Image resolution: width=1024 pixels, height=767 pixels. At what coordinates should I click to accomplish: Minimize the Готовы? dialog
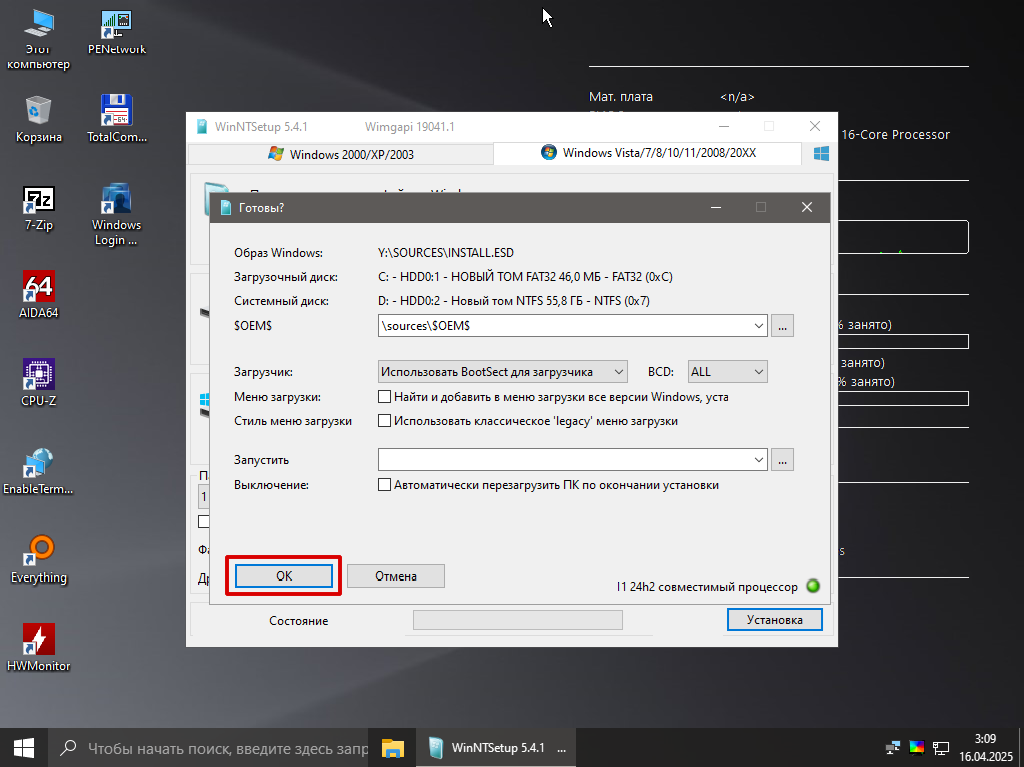pos(716,207)
